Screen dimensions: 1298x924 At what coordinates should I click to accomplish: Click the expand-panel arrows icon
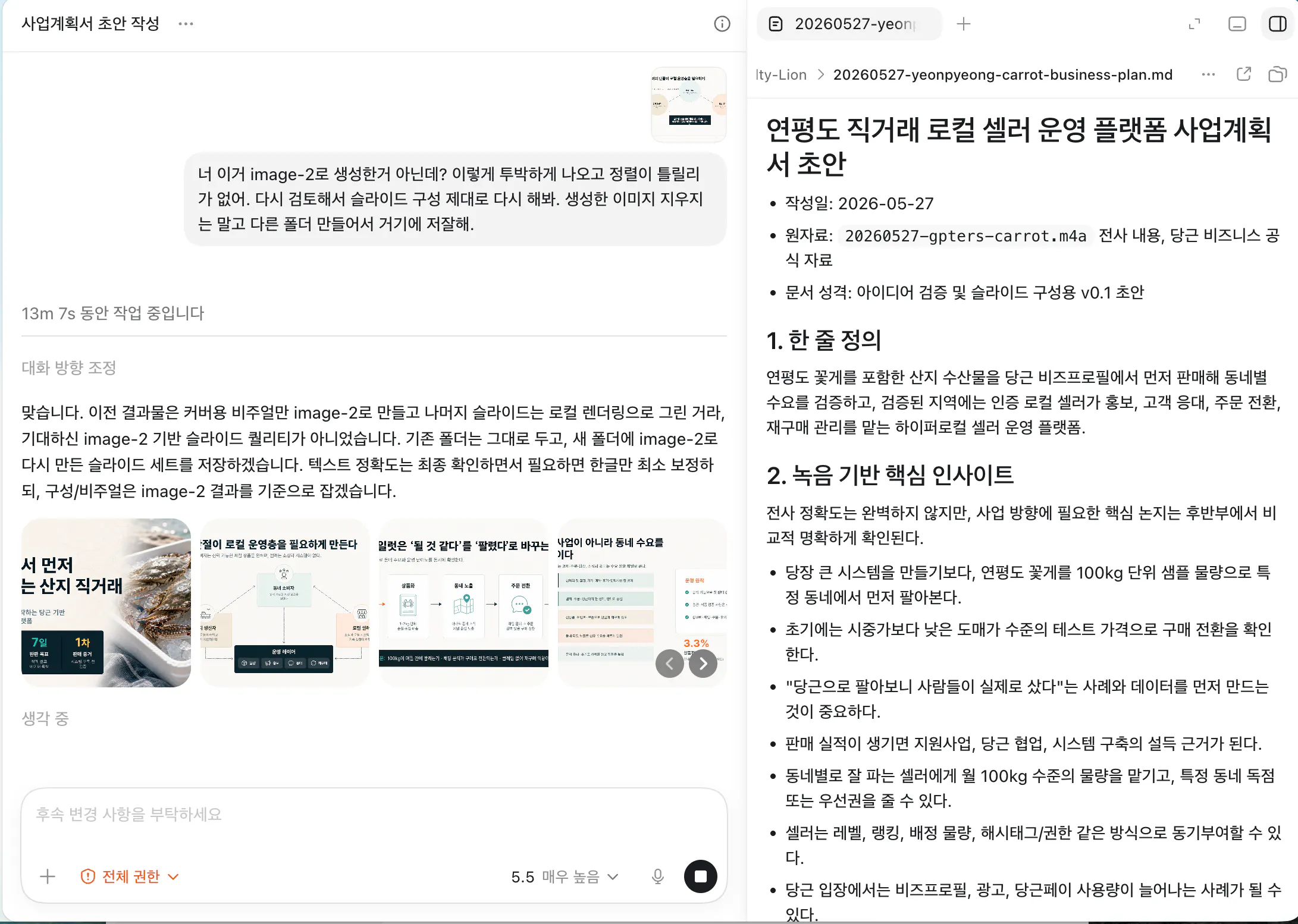[x=1194, y=24]
